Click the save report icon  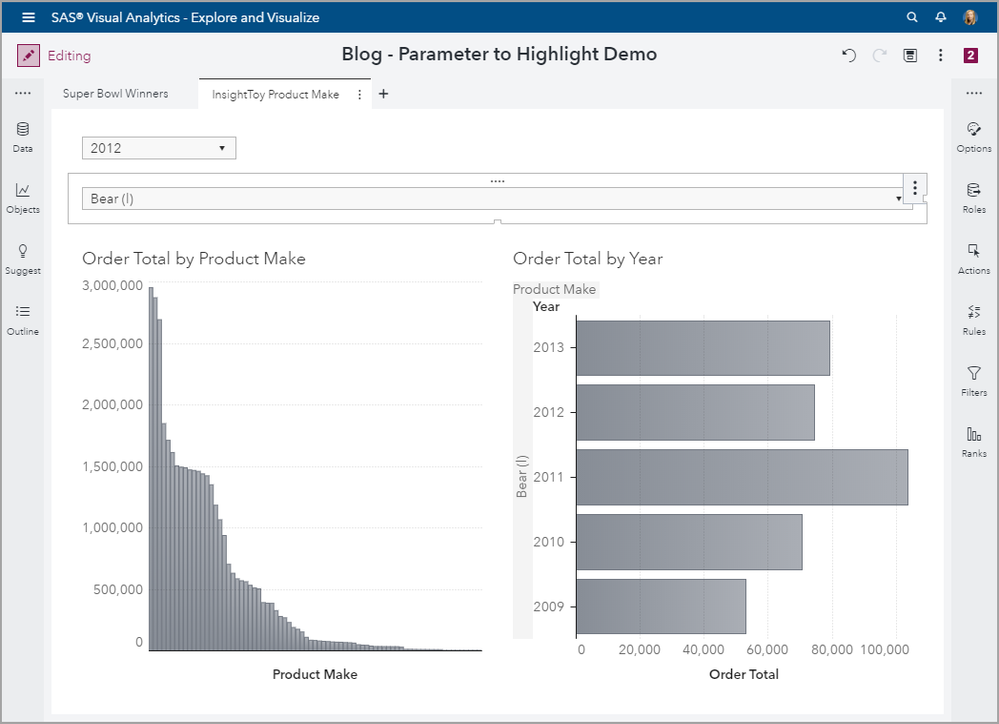click(910, 55)
